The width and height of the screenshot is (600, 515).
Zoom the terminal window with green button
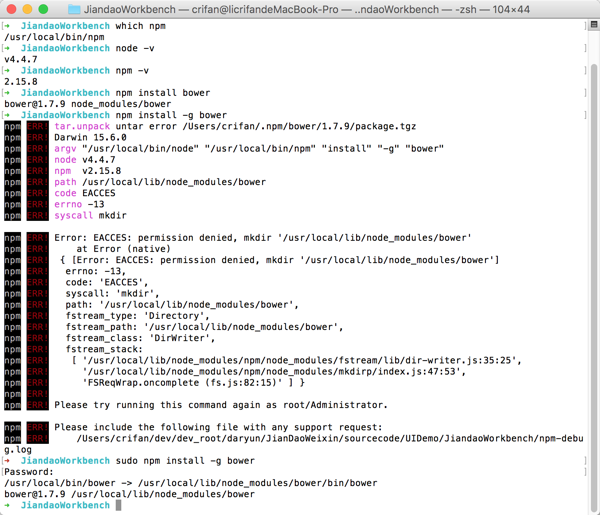(43, 9)
